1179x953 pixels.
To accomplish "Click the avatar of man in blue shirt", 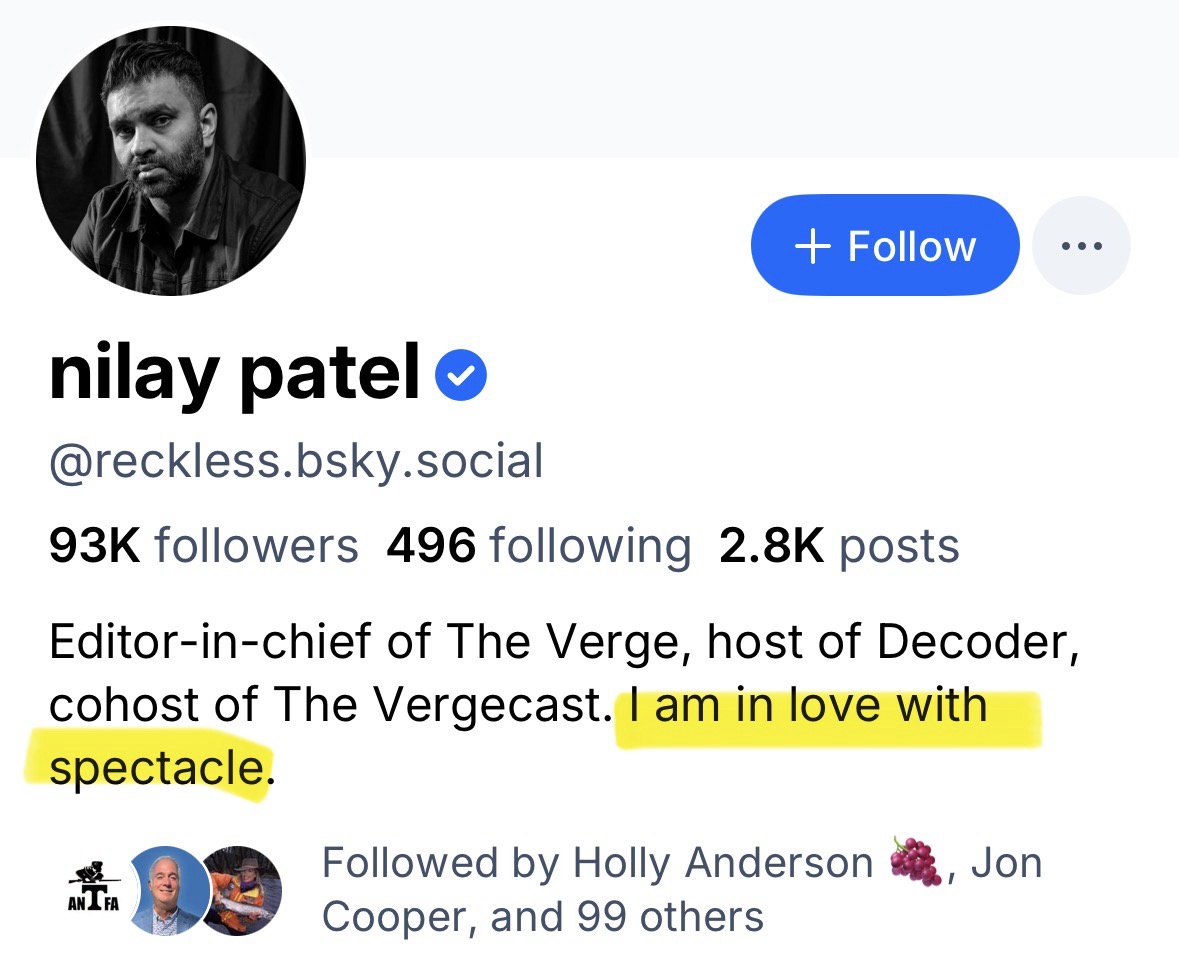I will coord(168,889).
